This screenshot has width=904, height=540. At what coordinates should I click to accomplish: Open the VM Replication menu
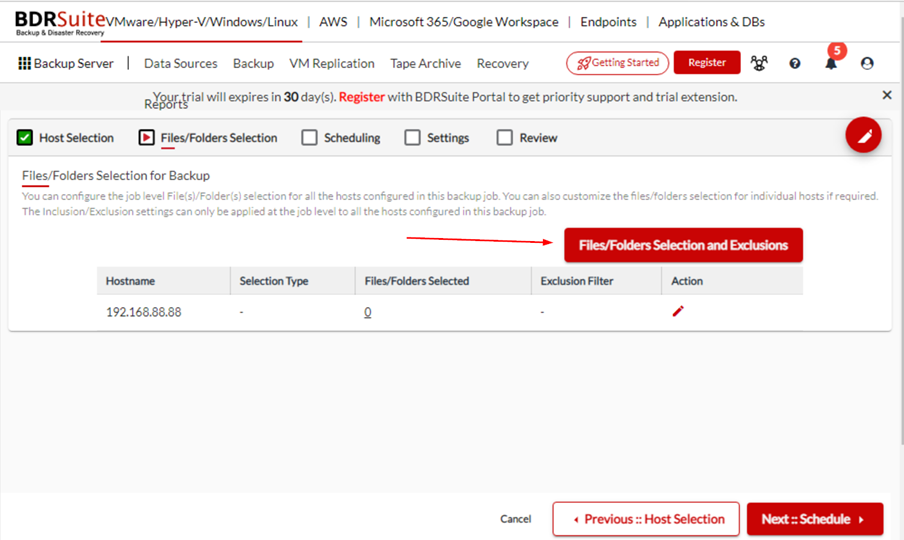(x=332, y=63)
